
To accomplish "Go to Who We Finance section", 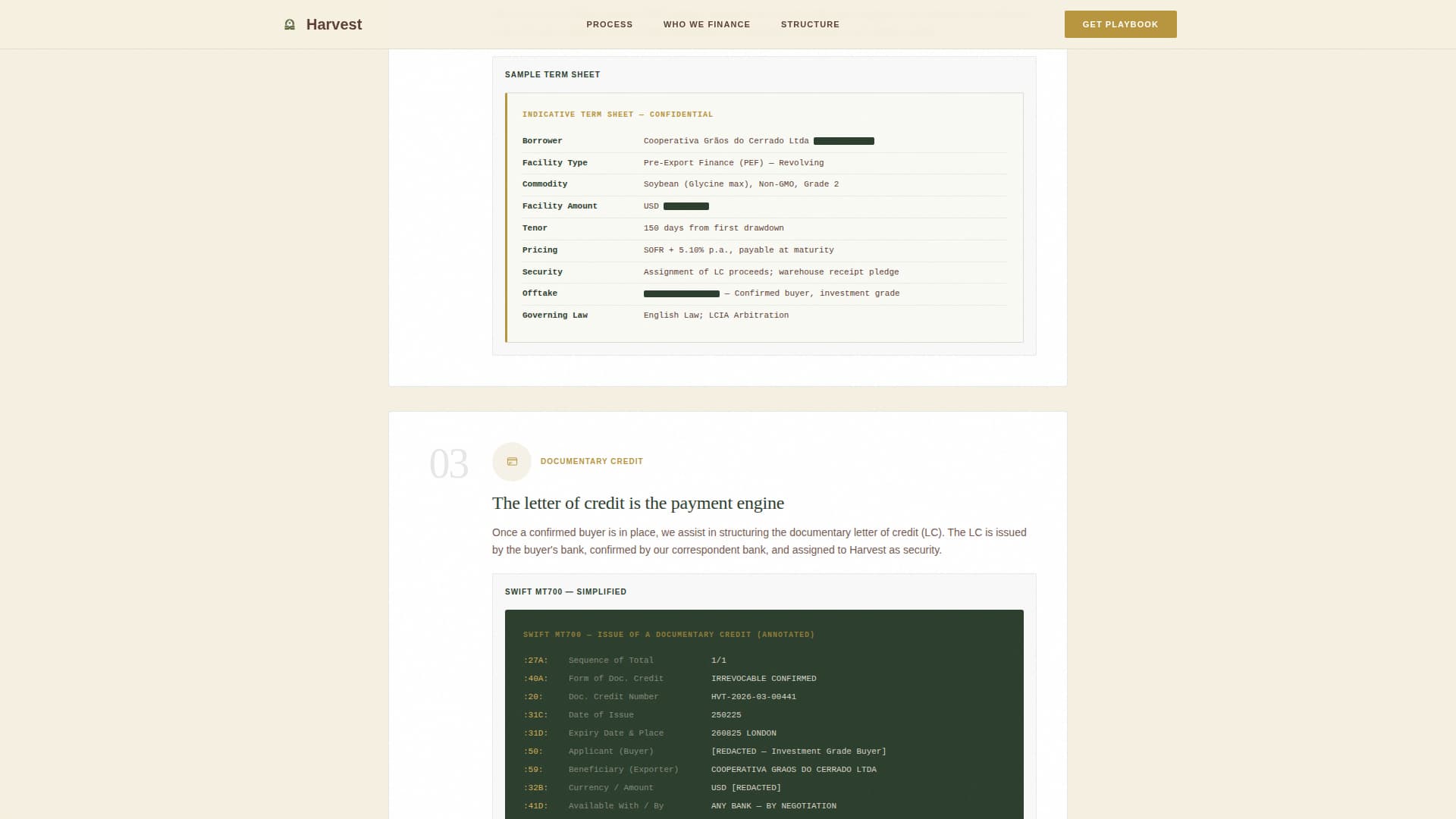I will pos(706,24).
